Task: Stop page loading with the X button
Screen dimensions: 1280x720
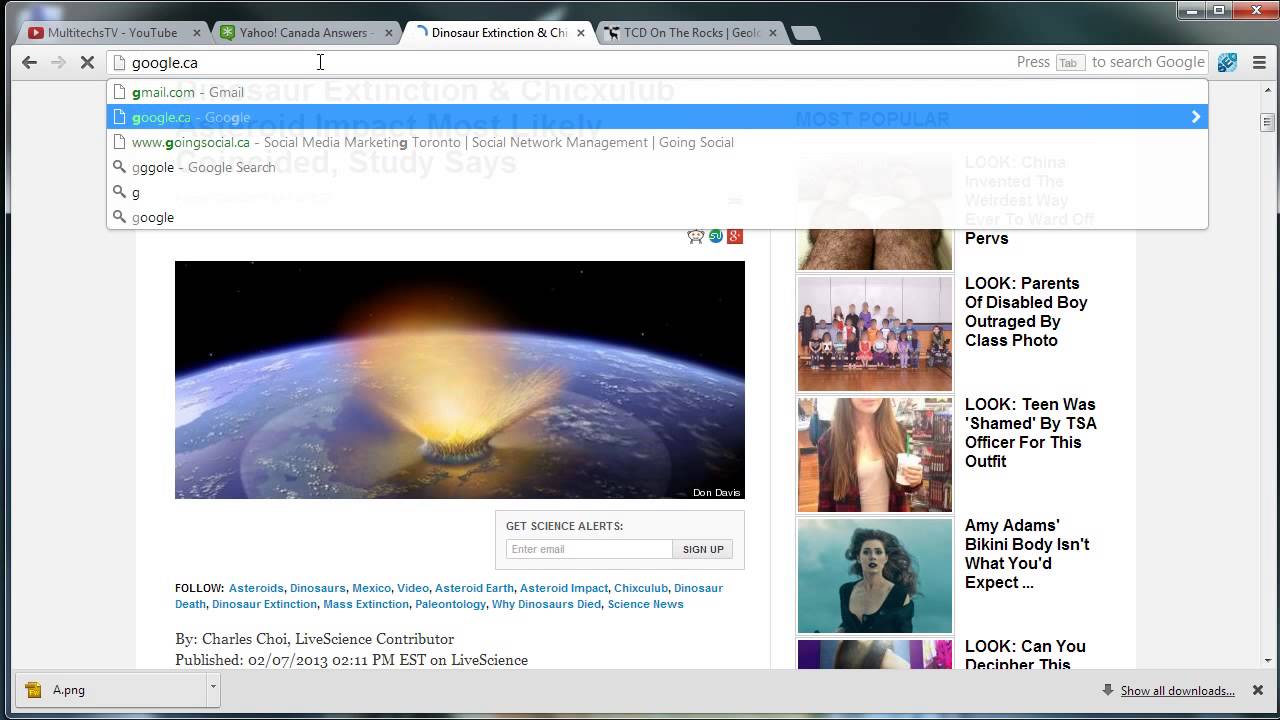Action: tap(87, 62)
